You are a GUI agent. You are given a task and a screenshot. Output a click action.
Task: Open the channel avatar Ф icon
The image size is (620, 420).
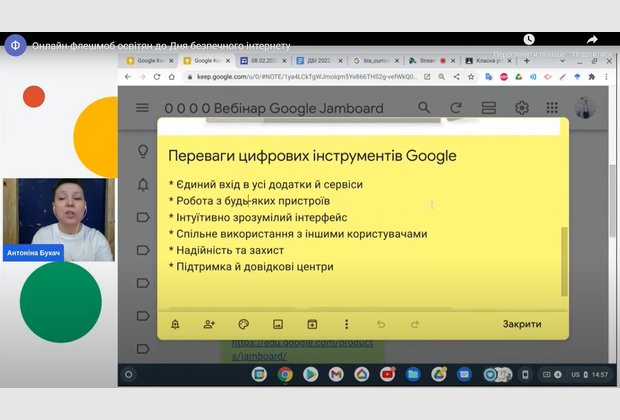[15, 45]
